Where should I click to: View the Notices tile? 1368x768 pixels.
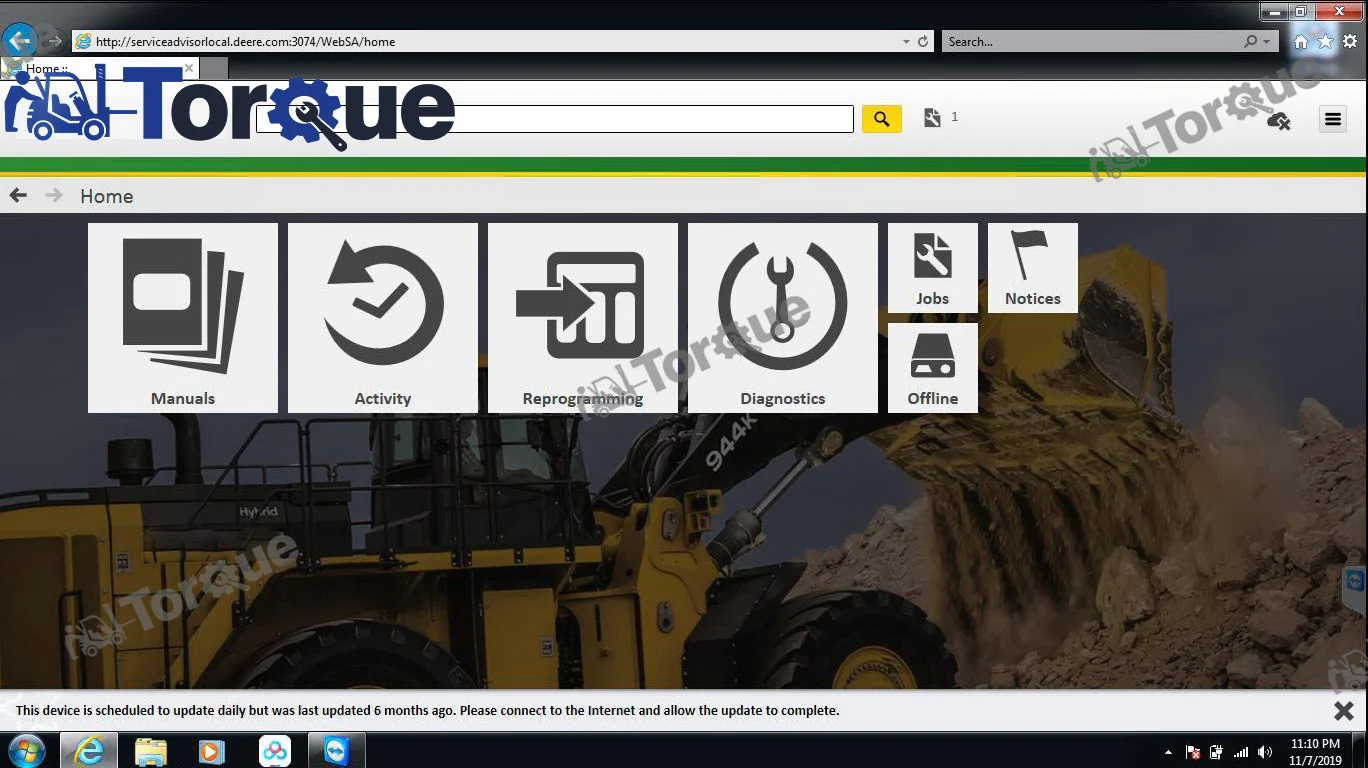[x=1033, y=268]
